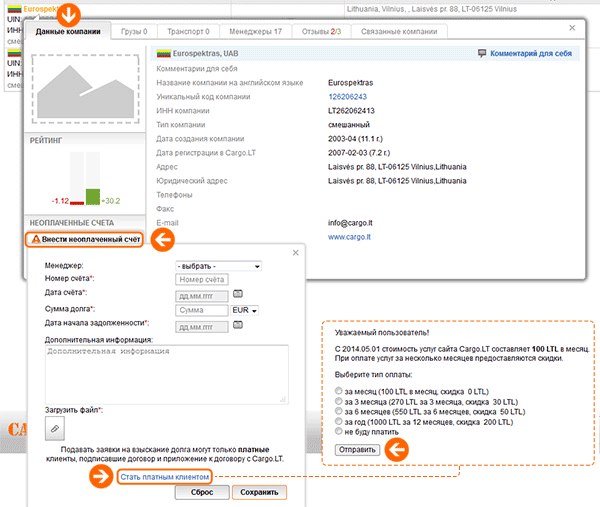
Task: Click the green positive rating bar
Action: coord(94,196)
